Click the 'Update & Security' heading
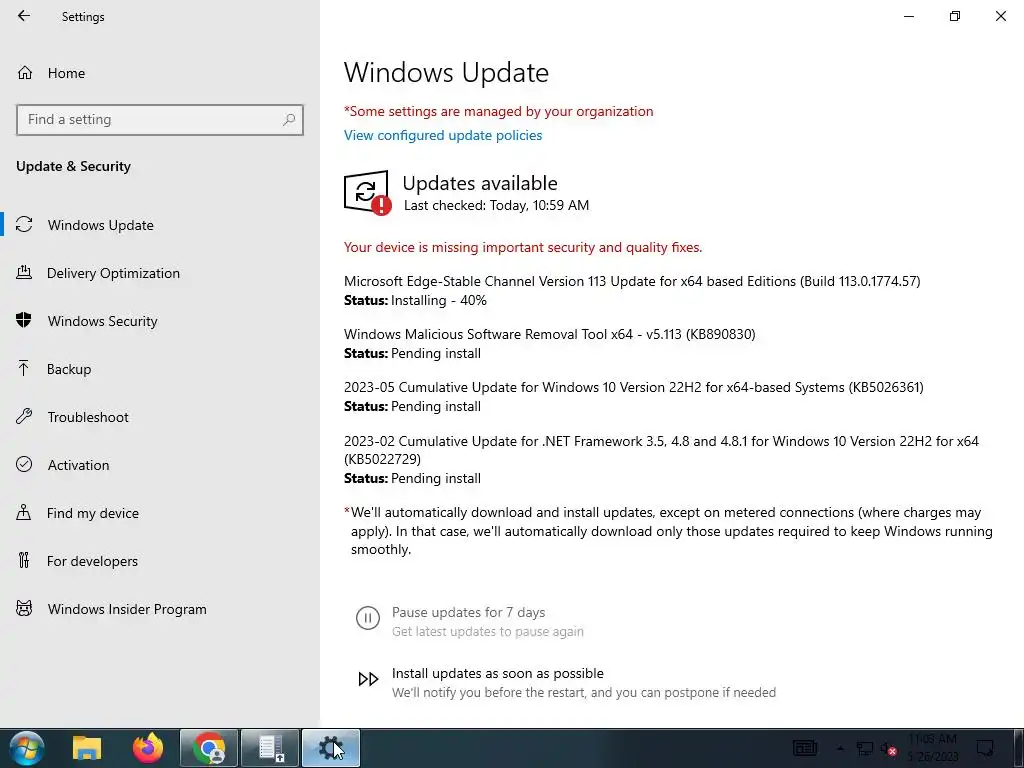Screen dimensions: 1024x768 [x=73, y=167]
